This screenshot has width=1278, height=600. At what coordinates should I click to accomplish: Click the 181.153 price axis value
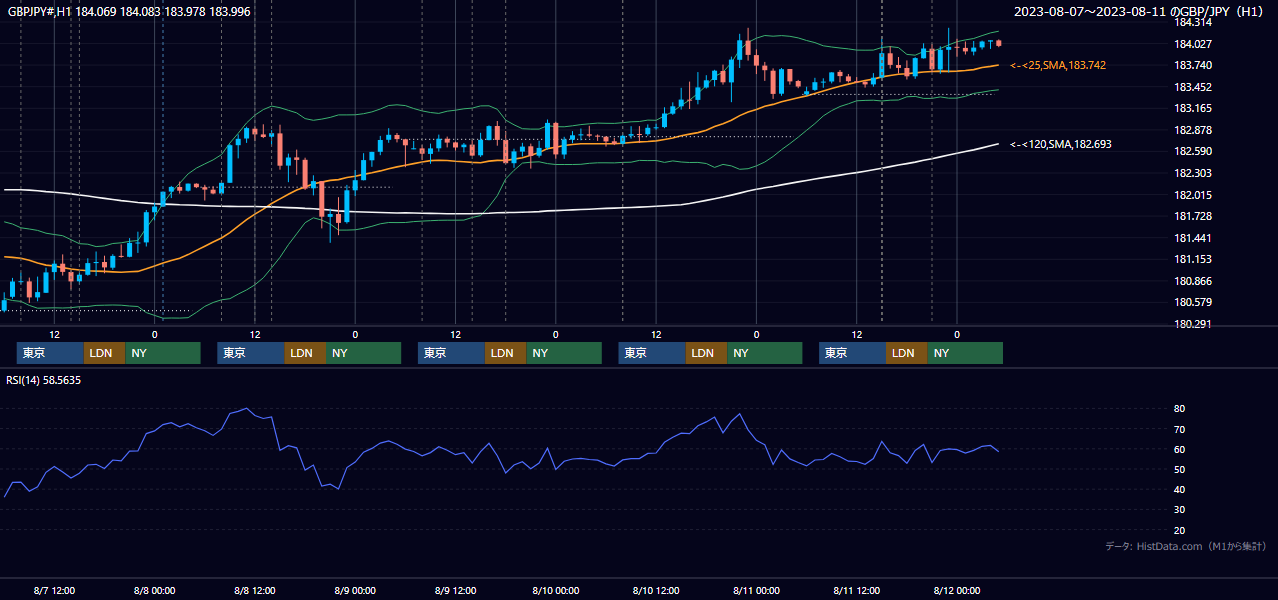point(1193,260)
